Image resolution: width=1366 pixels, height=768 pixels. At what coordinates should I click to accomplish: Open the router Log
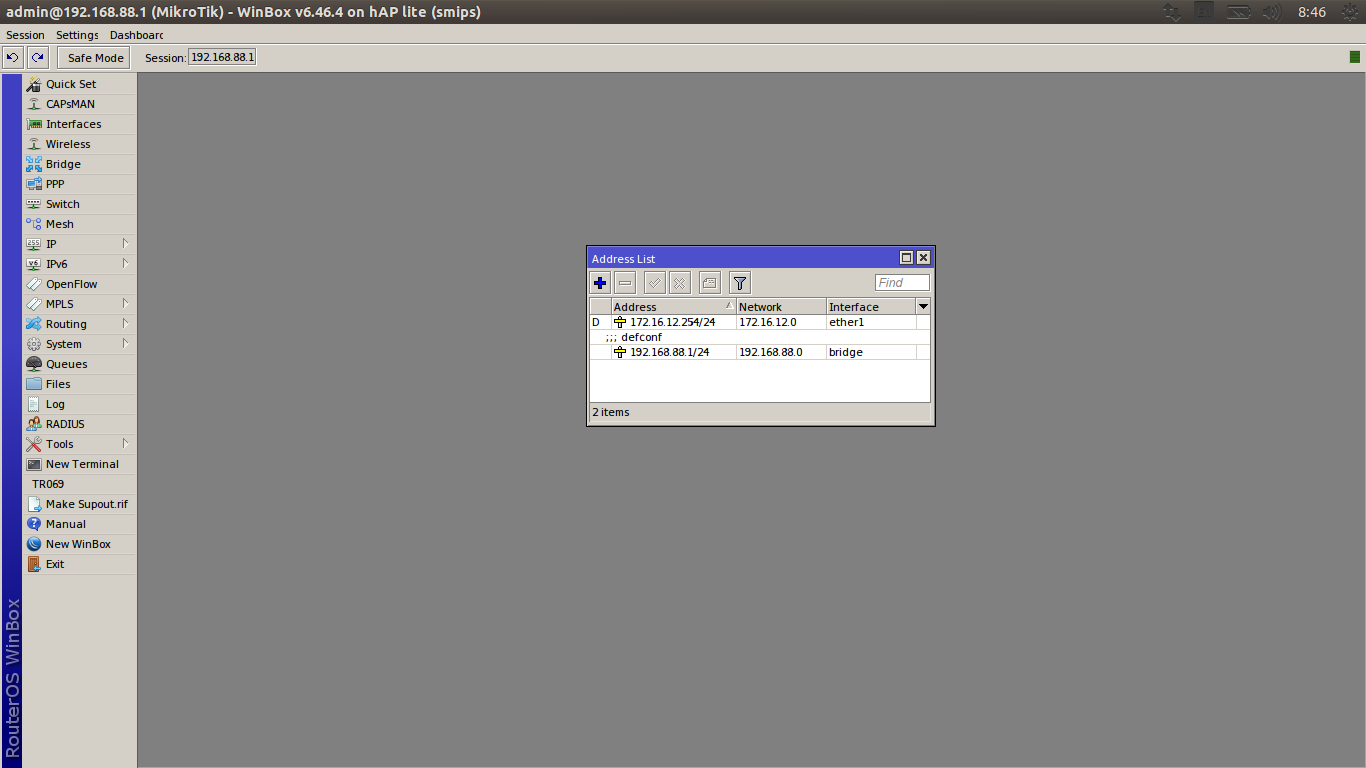79,404
